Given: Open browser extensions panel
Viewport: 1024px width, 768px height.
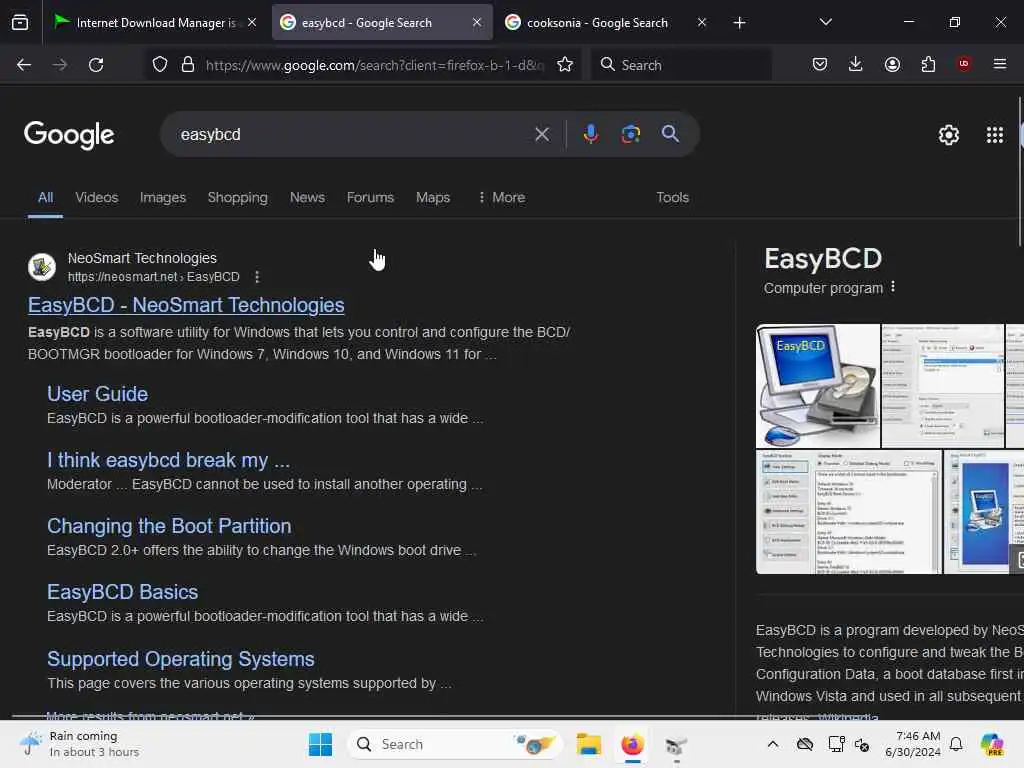Looking at the screenshot, I should (928, 64).
